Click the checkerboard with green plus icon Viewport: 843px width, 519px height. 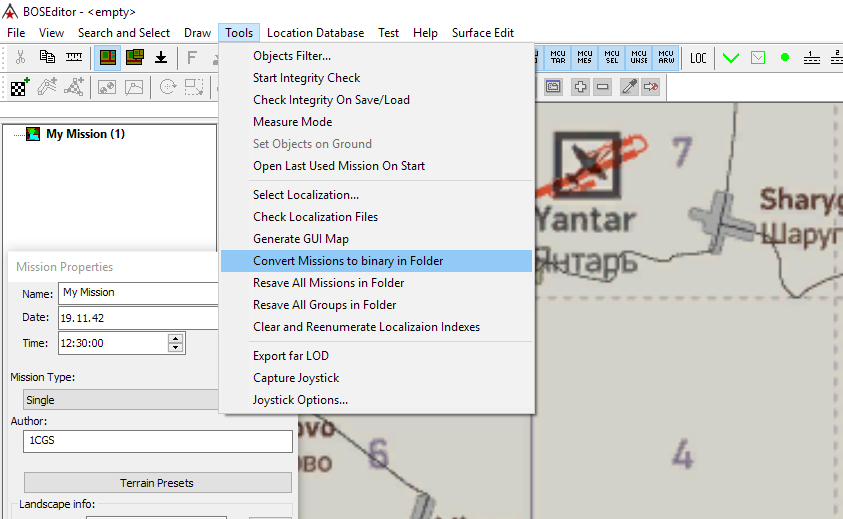coord(20,87)
